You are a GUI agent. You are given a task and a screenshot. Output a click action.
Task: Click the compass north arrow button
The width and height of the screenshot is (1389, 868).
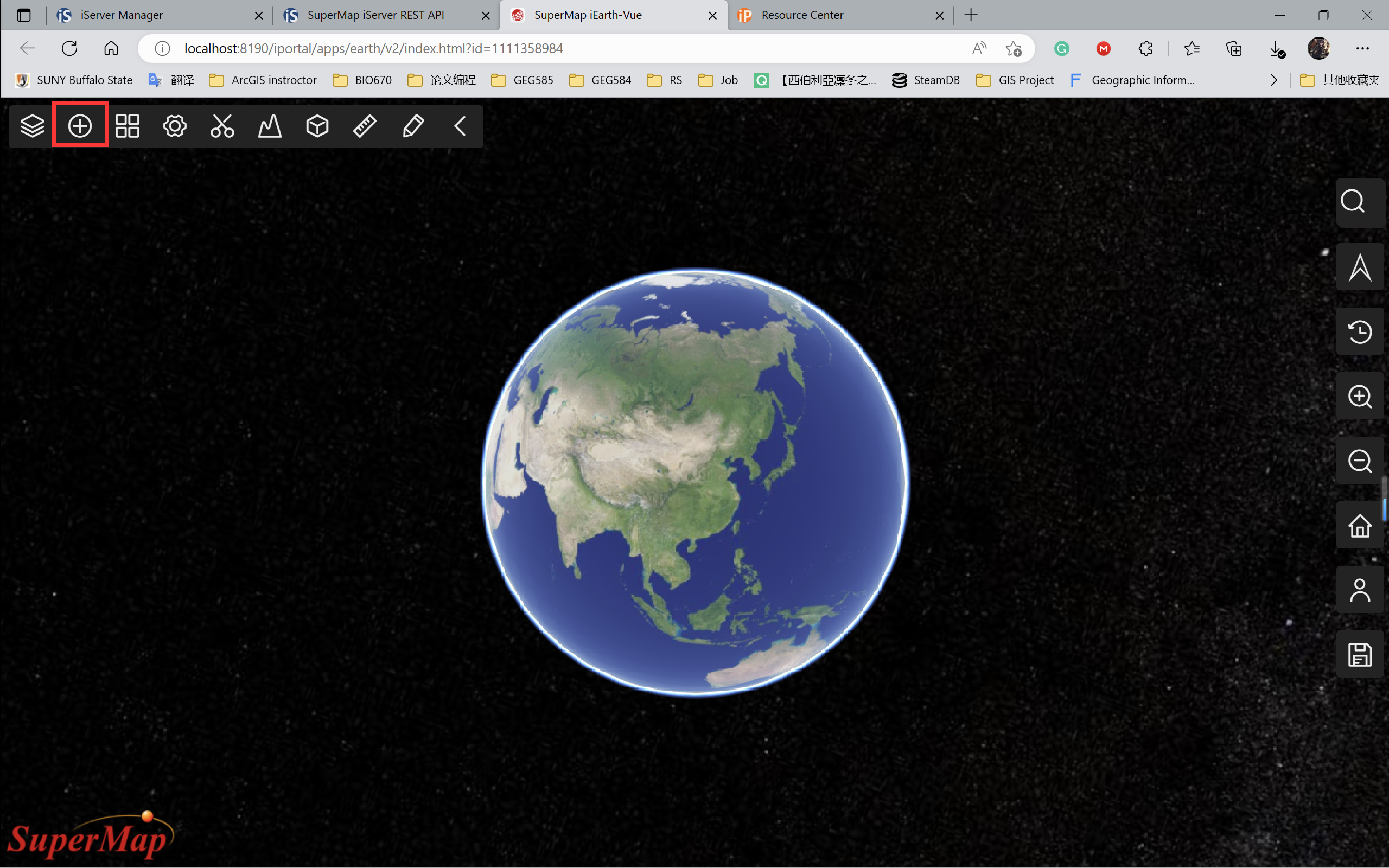click(1359, 267)
